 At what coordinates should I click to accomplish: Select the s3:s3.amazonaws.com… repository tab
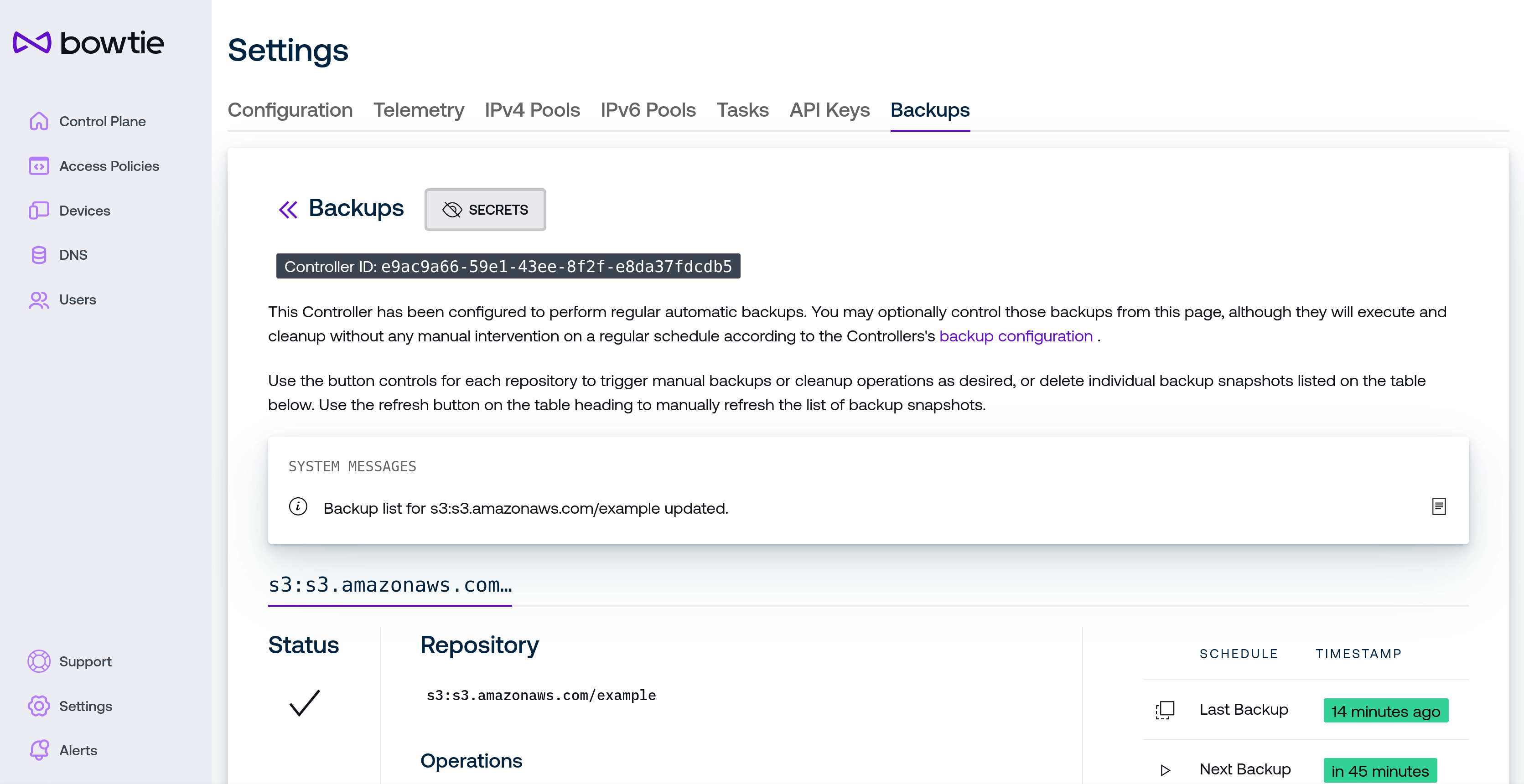(390, 585)
